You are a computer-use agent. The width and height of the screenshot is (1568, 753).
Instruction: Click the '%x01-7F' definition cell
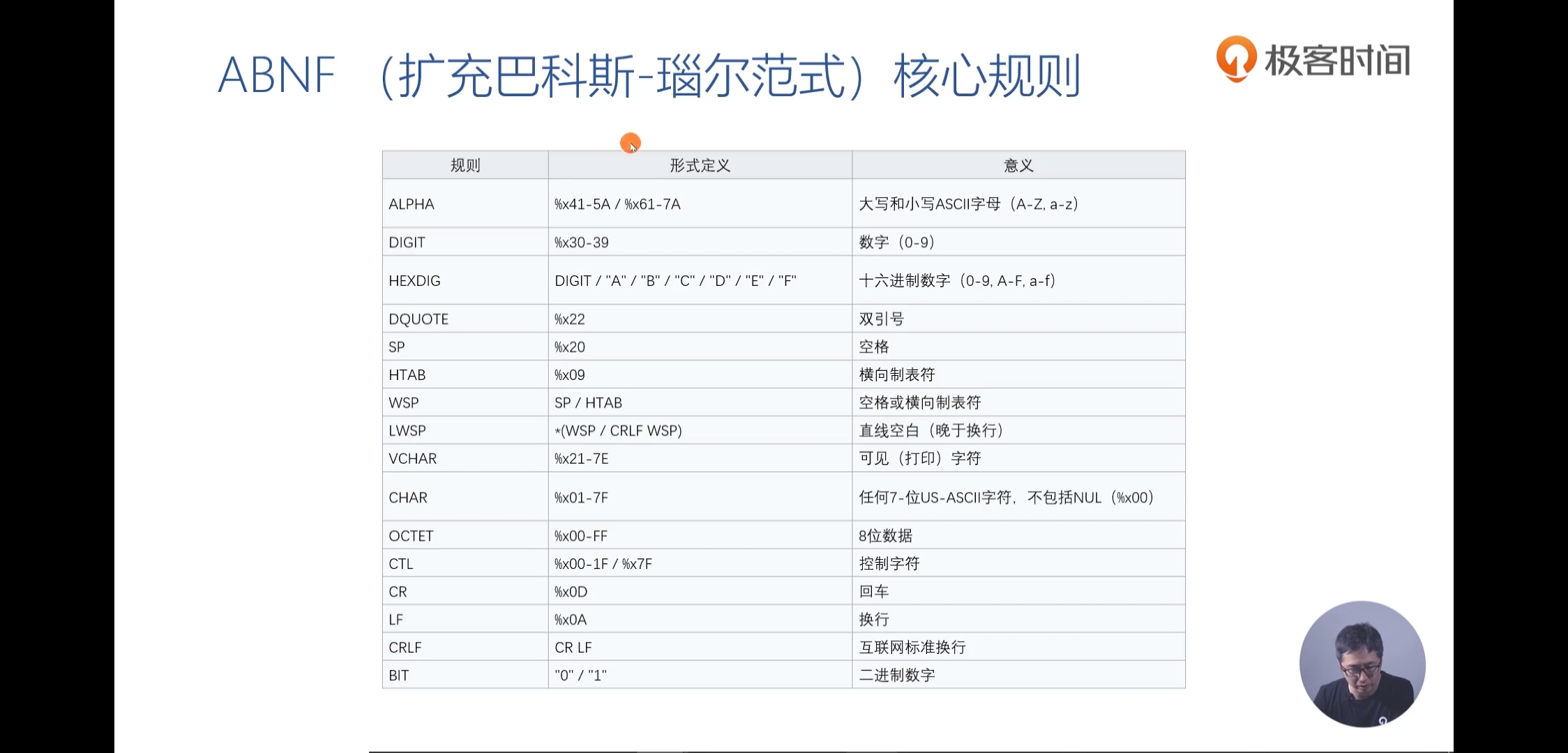point(700,497)
